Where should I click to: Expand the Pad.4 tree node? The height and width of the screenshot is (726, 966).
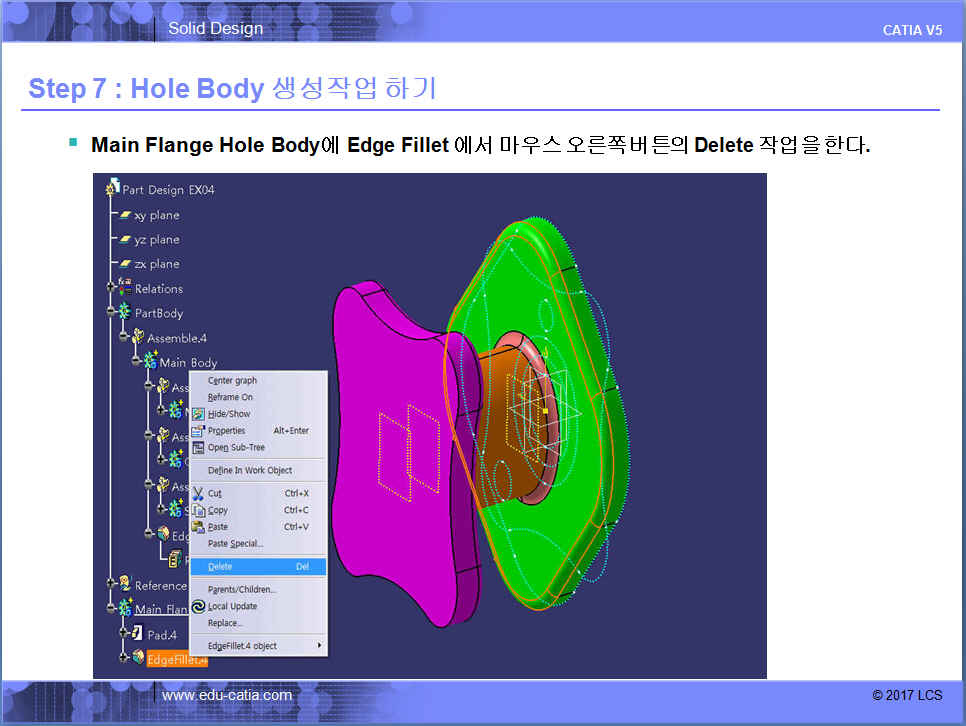click(x=124, y=633)
